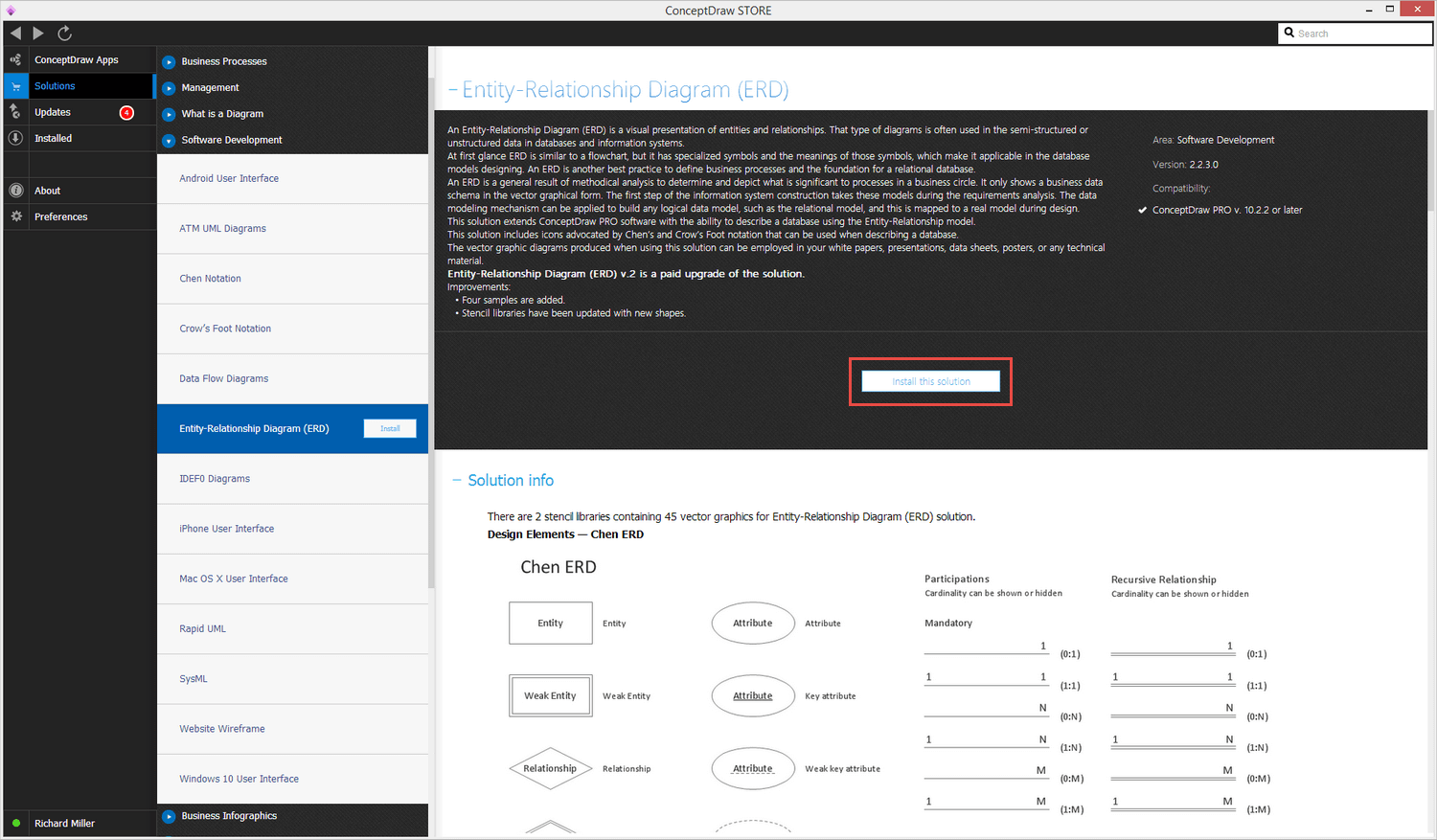The width and height of the screenshot is (1437, 840).
Task: Open the Updates section
Action: (53, 112)
